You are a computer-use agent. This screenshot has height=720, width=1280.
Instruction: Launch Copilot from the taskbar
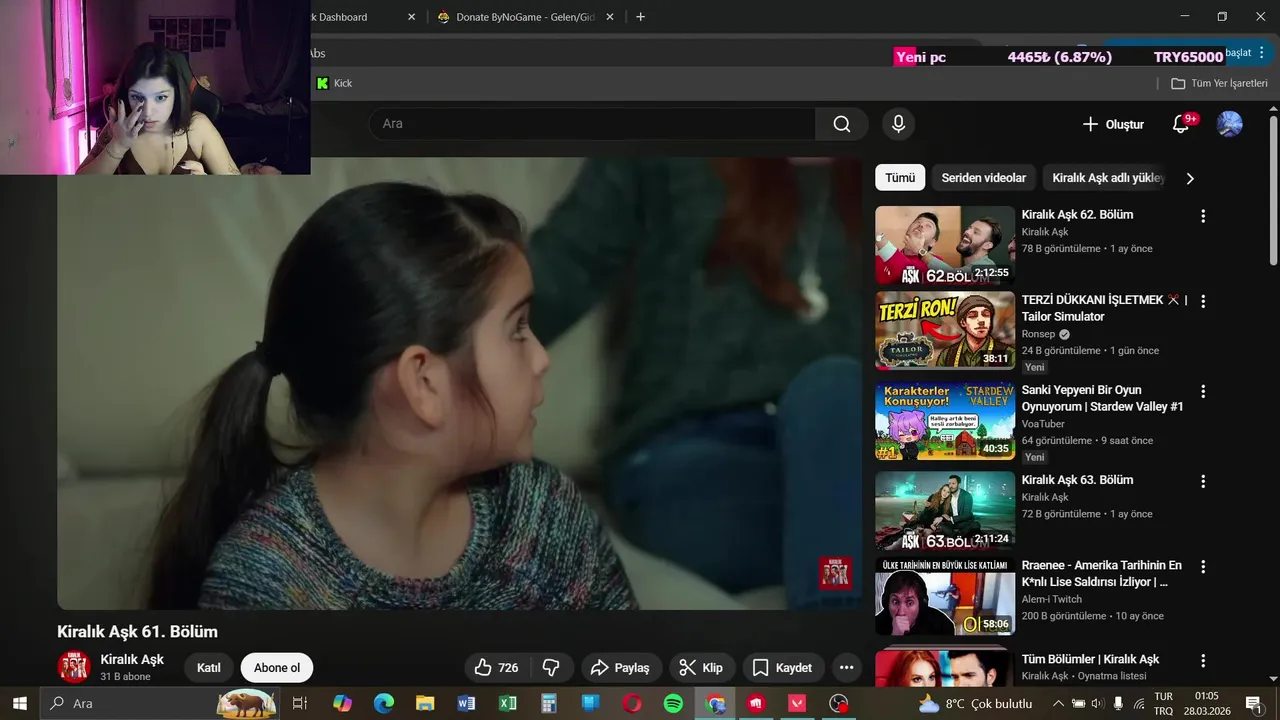[342, 703]
